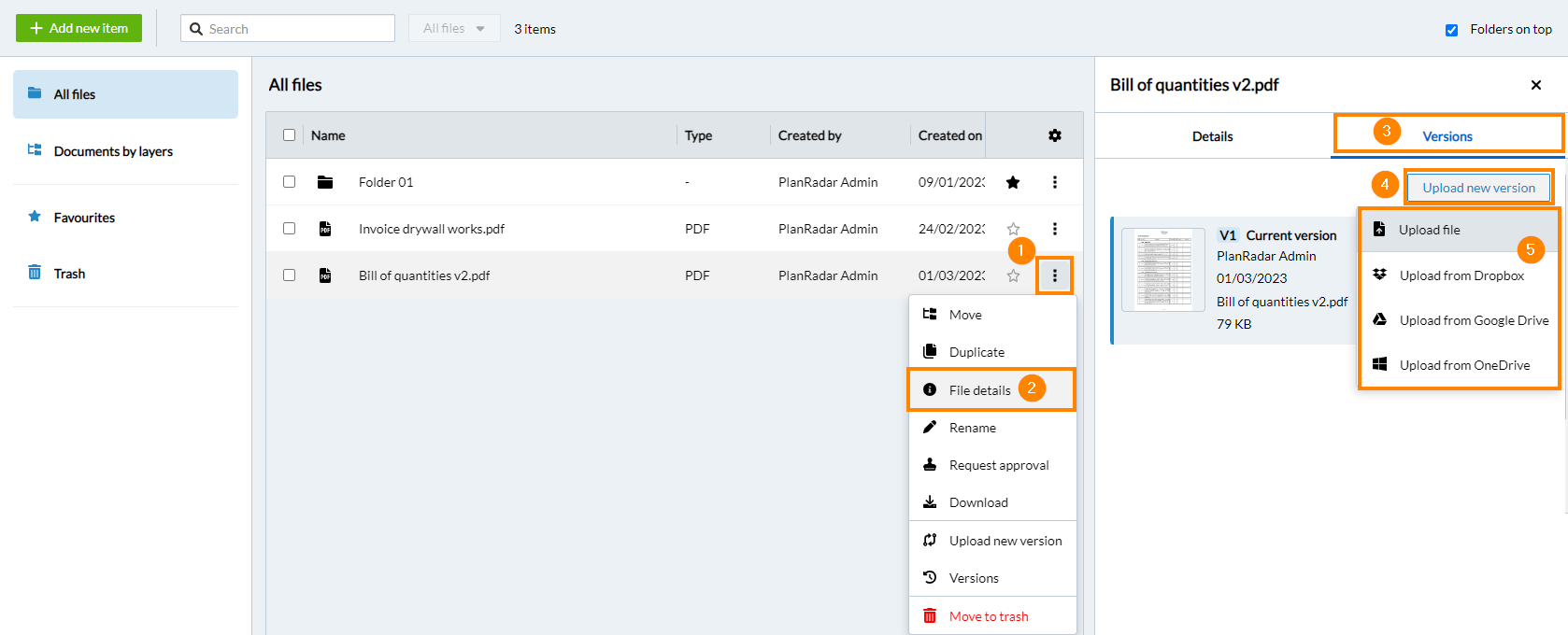Switch to the Versions tab
The height and width of the screenshot is (635, 1568).
[1447, 136]
